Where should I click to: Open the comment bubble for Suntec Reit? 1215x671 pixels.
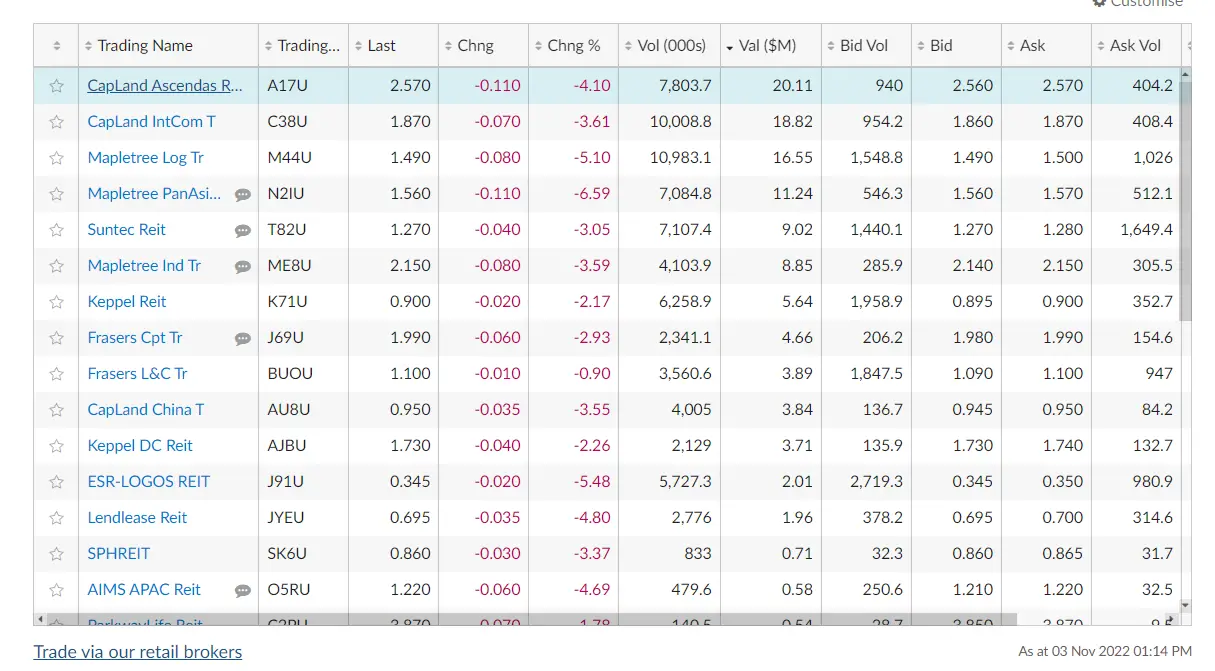click(243, 231)
